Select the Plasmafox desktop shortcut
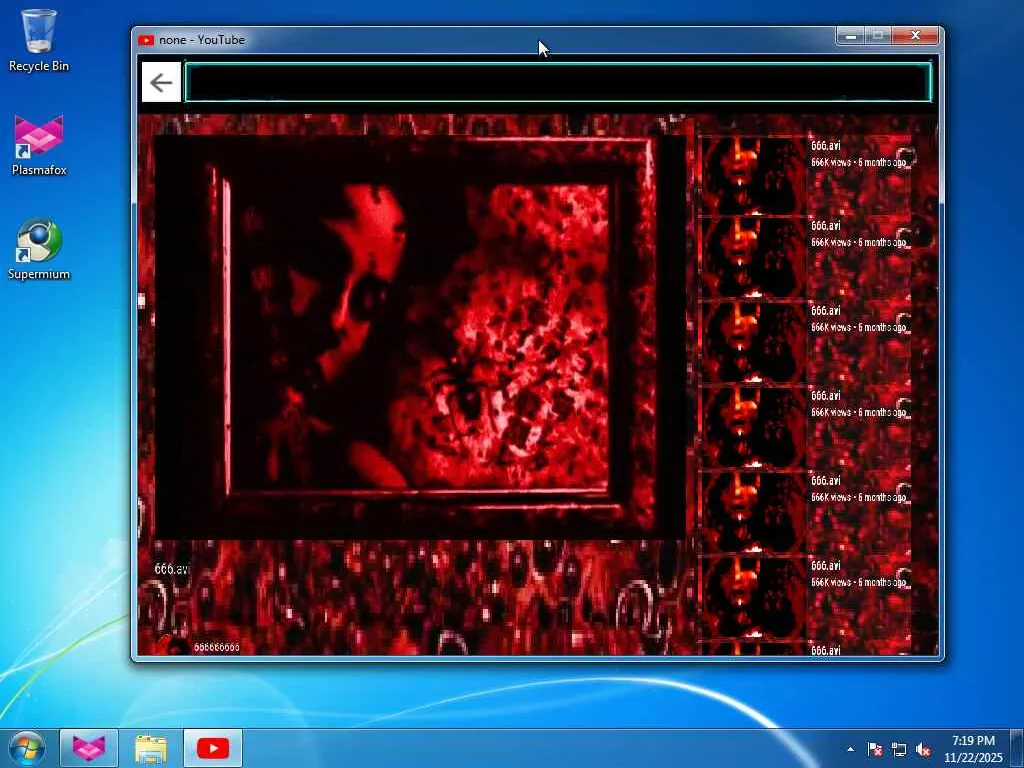 pyautogui.click(x=39, y=145)
